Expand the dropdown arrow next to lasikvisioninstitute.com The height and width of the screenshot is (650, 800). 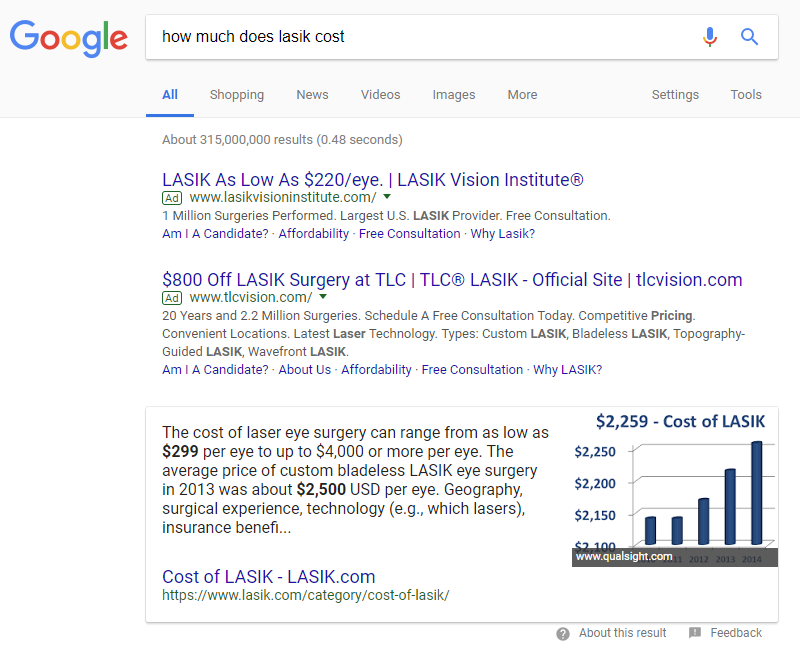(x=387, y=196)
